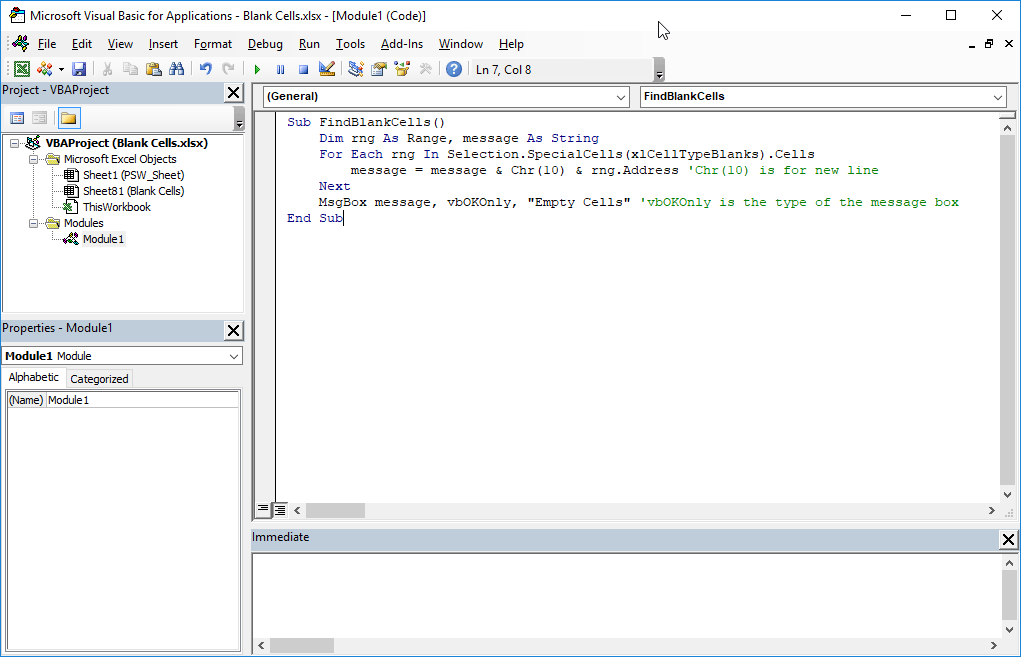Click the VBA icon left of File menu

[x=21, y=44]
